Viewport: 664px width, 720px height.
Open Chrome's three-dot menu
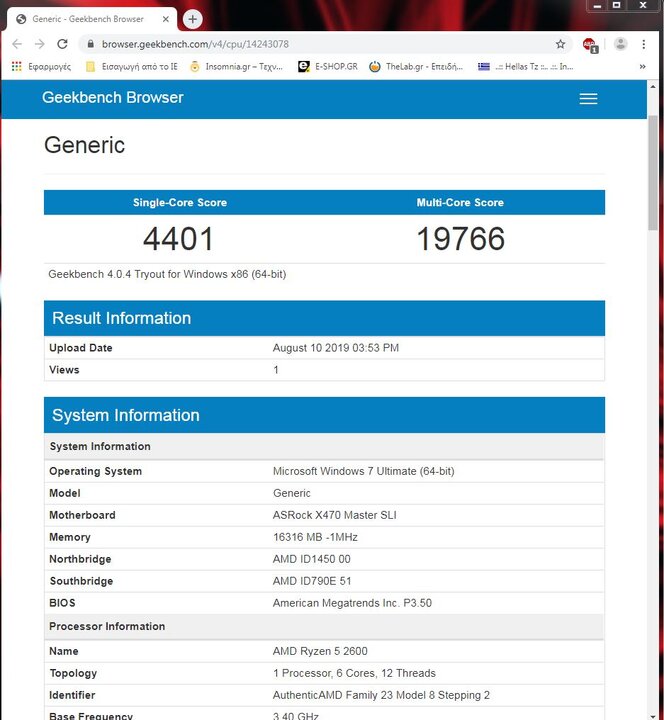643,44
